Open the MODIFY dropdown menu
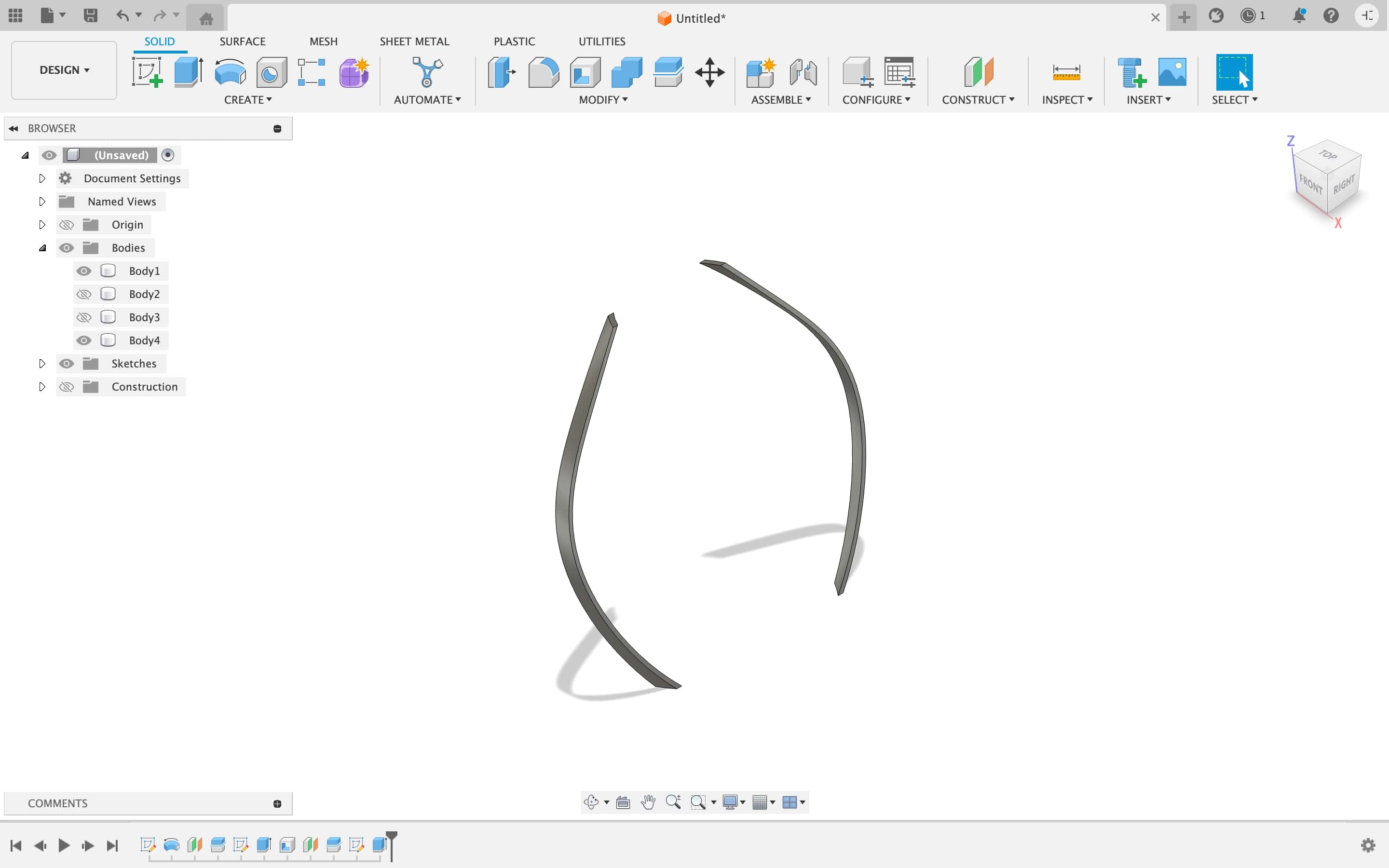The height and width of the screenshot is (868, 1389). coord(603,100)
